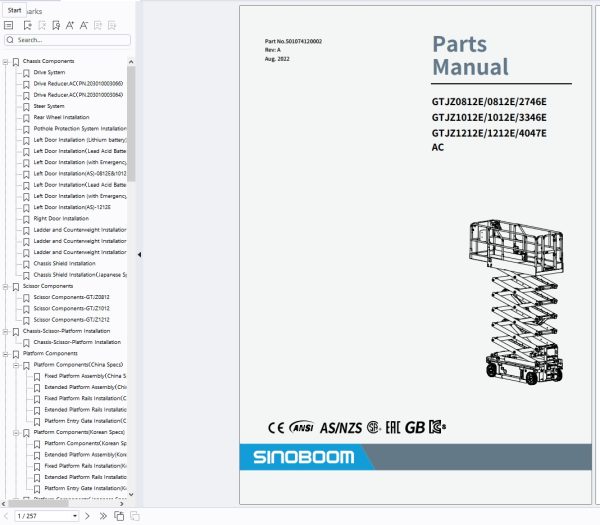Click bookmark icon beside Scissor Components-GTJZ1212
The height and width of the screenshot is (525, 600).
tap(26, 320)
